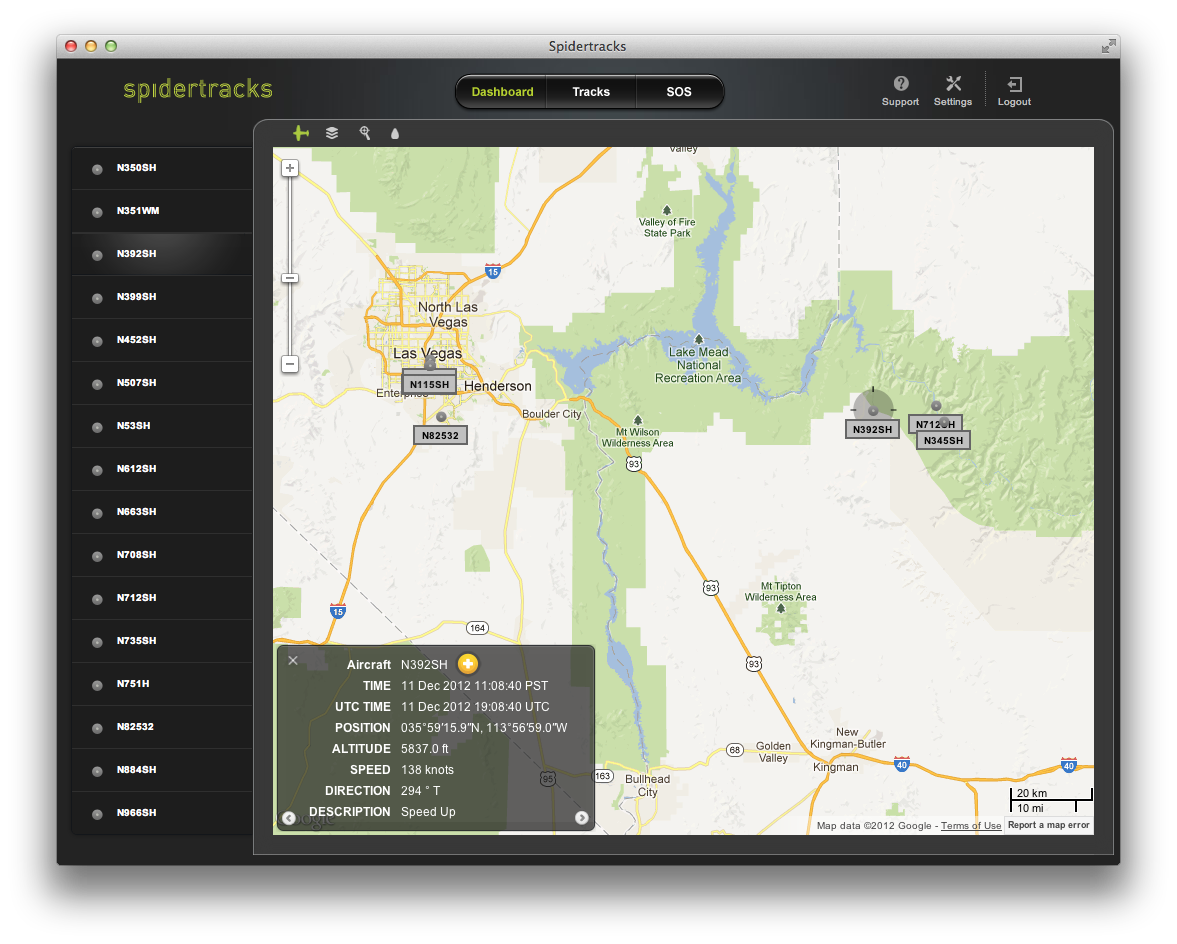Click the macOS yellow minimize button
Image resolution: width=1177 pixels, height=944 pixels.
point(91,46)
